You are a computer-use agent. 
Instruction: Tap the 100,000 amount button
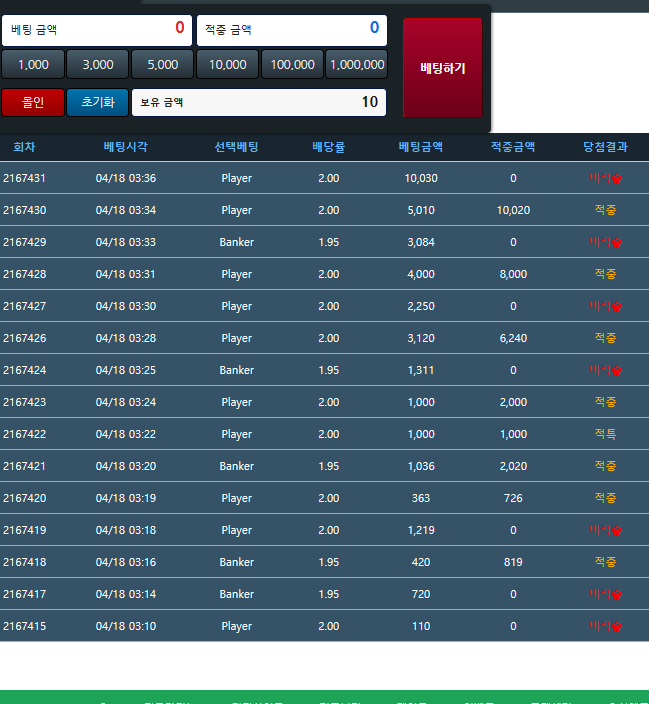pyautogui.click(x=292, y=64)
